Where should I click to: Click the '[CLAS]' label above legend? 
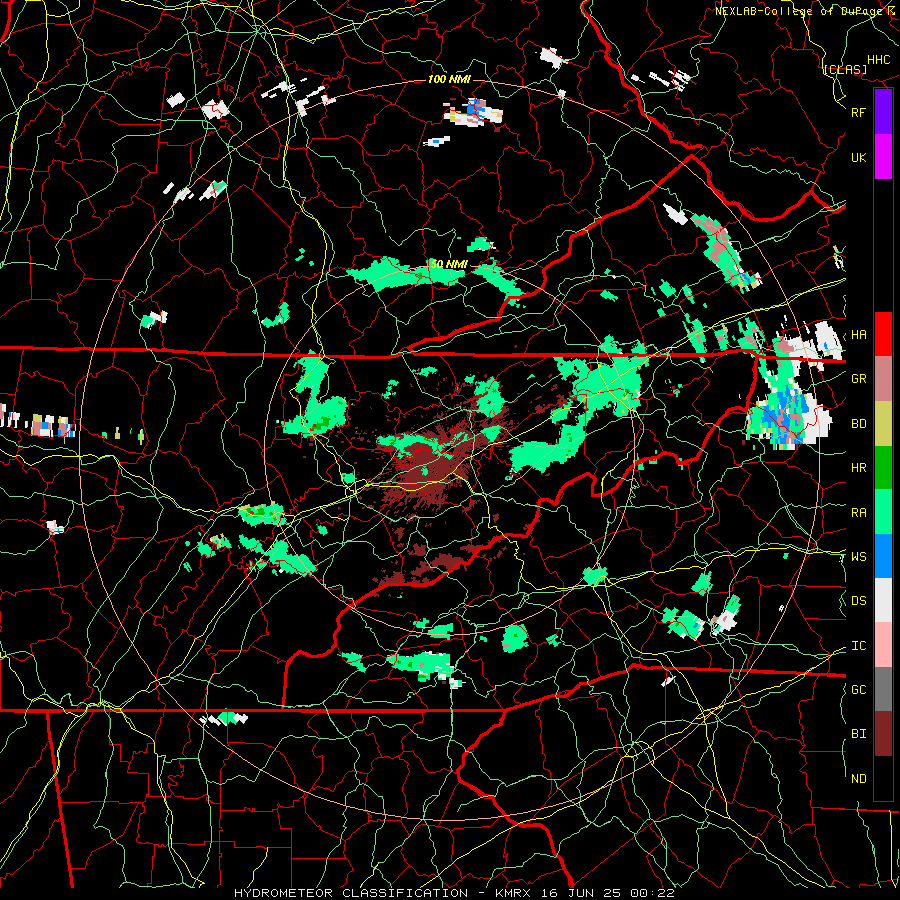pos(845,70)
